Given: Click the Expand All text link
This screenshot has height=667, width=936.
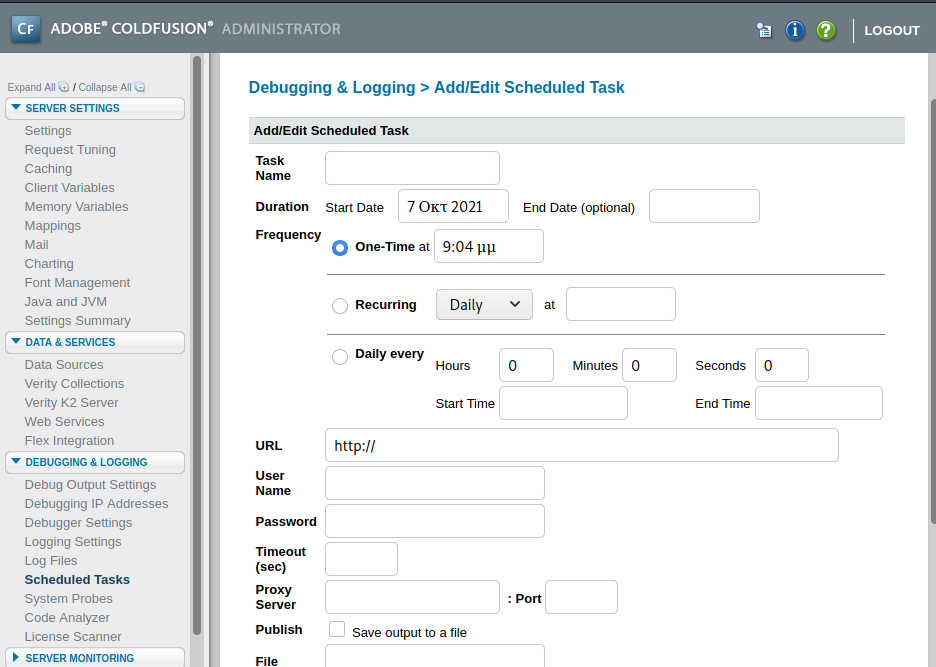Looking at the screenshot, I should (x=31, y=87).
